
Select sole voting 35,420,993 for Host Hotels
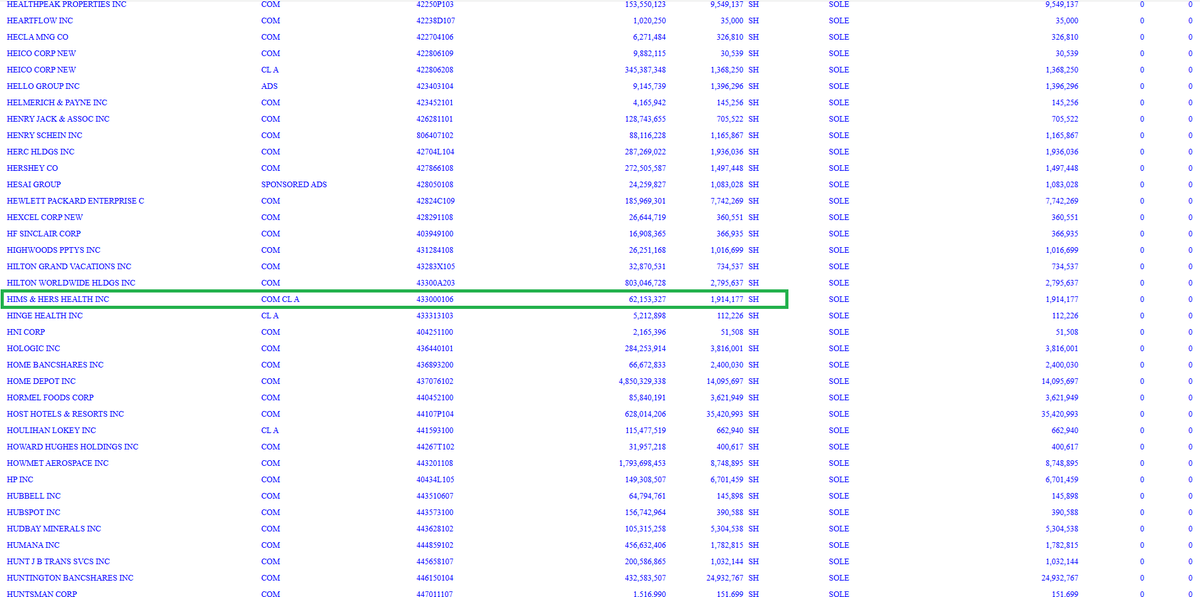(x=1058, y=414)
